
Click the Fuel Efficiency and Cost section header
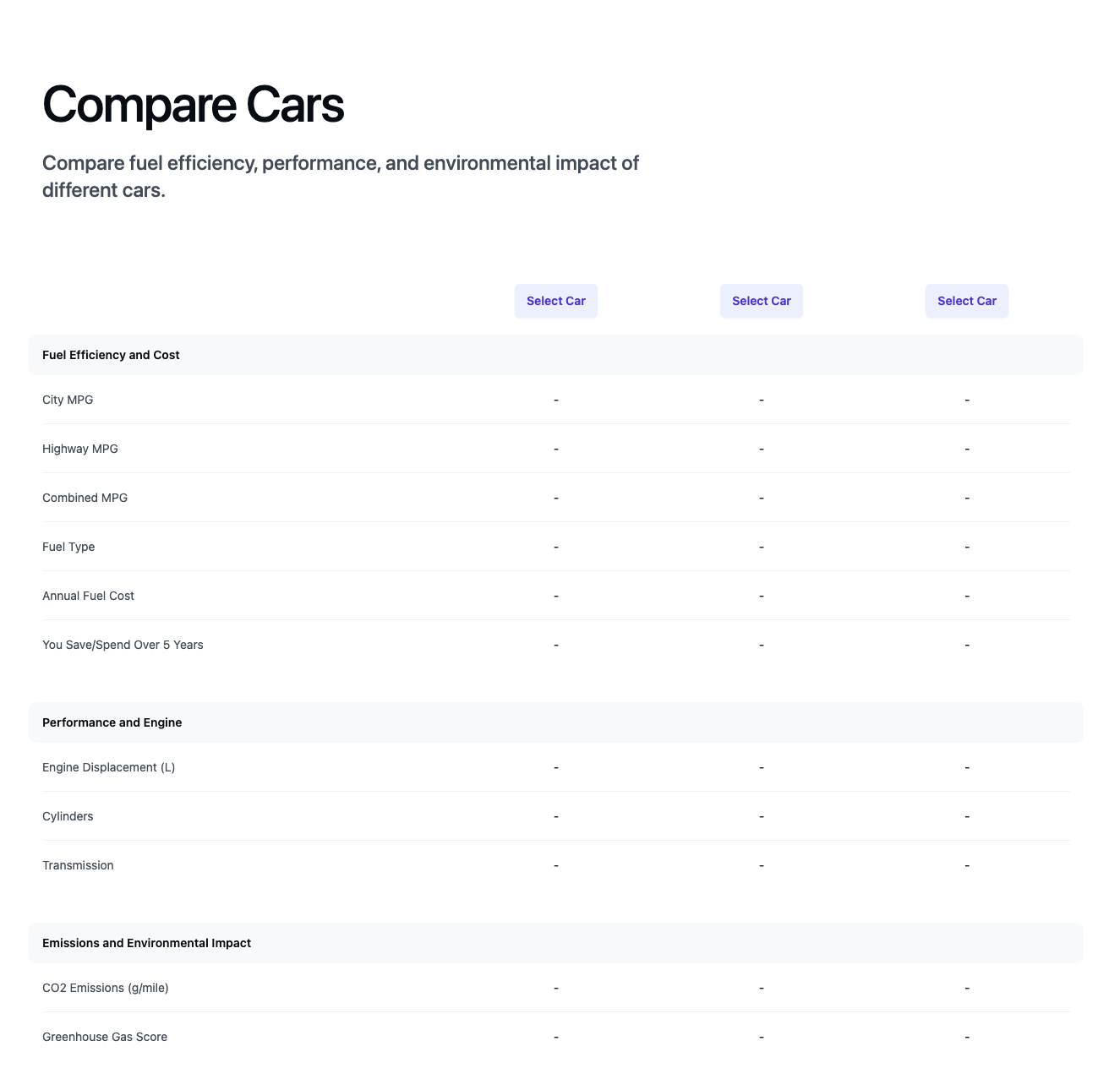click(x=111, y=355)
